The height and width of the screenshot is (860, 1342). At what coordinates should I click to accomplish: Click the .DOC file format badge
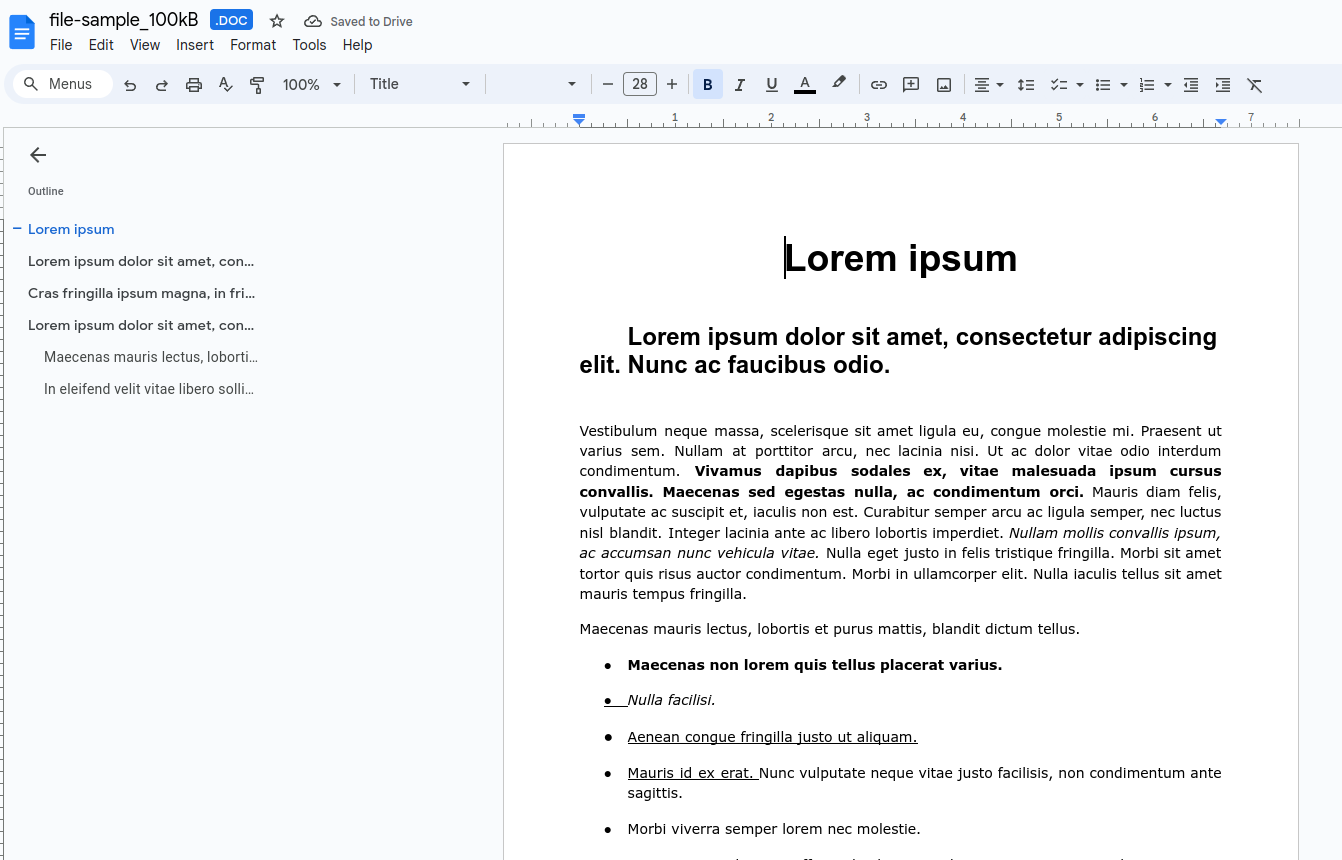point(231,20)
